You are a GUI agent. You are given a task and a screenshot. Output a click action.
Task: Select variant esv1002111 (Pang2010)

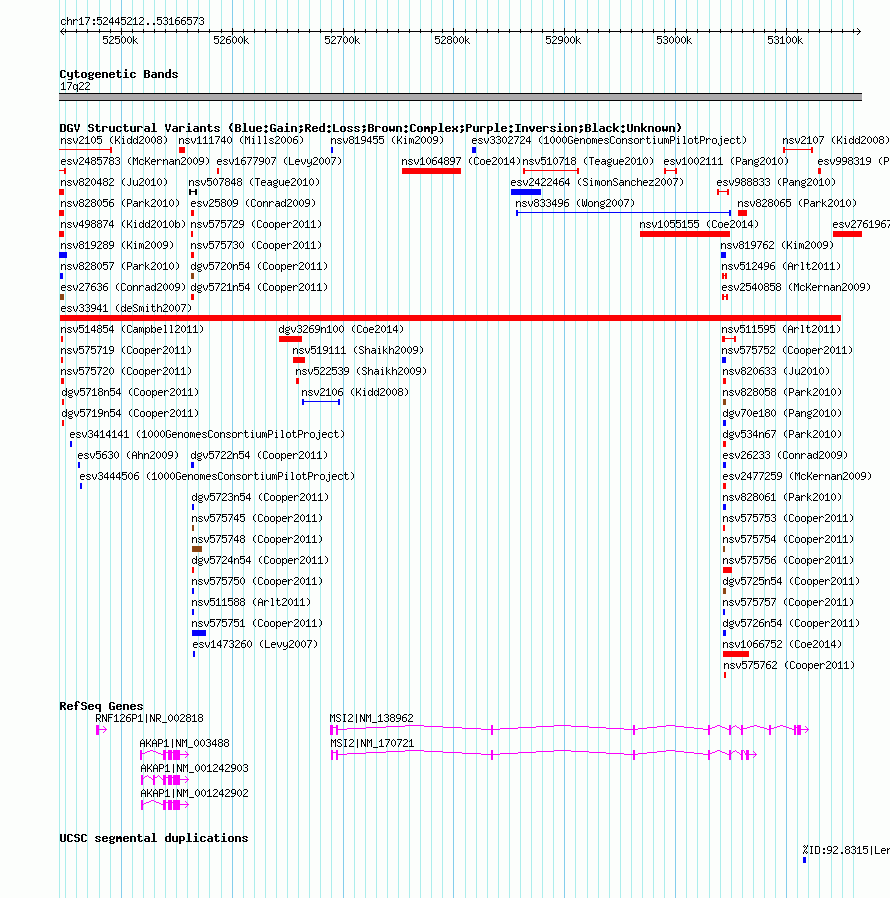coord(726,162)
